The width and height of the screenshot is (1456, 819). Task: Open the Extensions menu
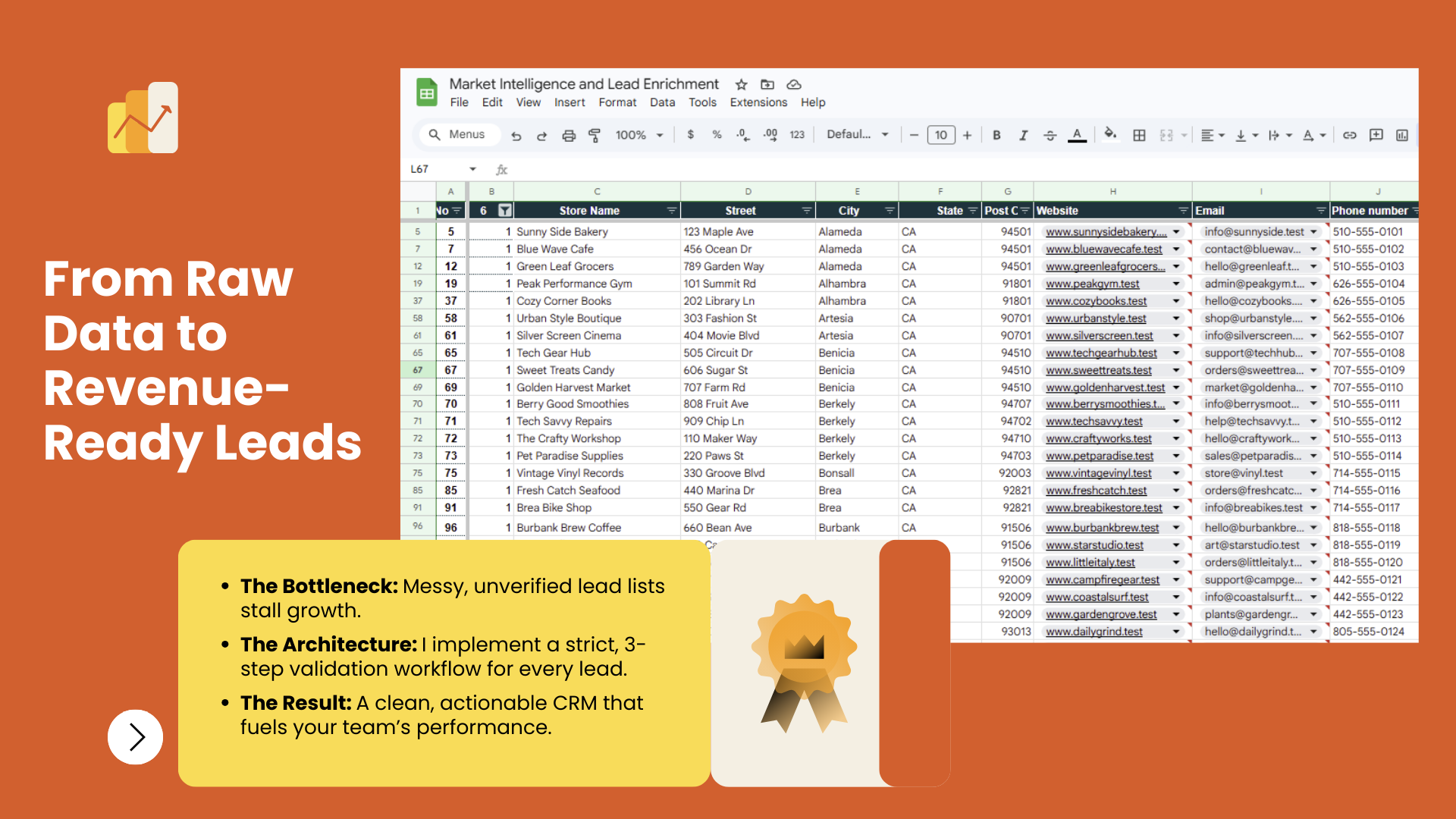[x=758, y=102]
